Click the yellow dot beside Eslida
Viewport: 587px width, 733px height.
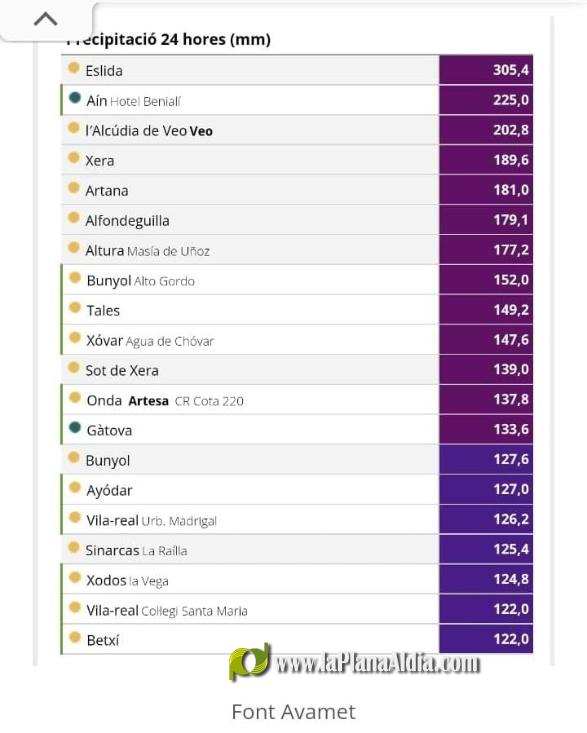tap(73, 68)
